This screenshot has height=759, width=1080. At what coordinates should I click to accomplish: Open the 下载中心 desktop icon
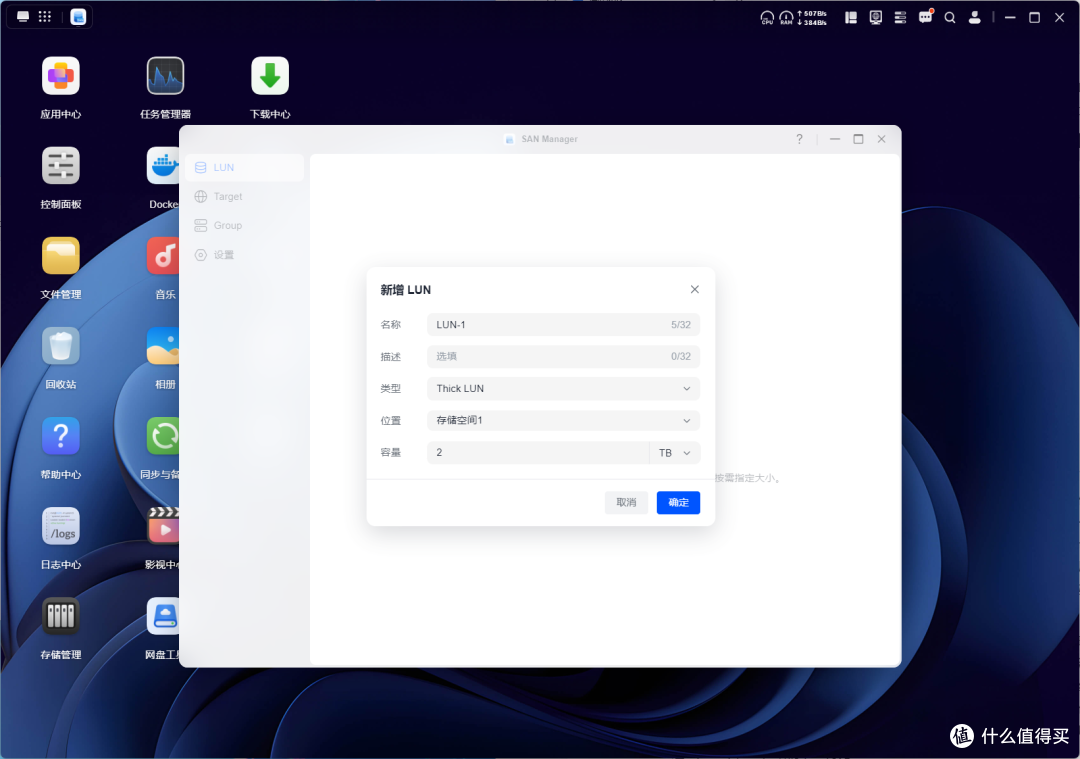pos(270,76)
